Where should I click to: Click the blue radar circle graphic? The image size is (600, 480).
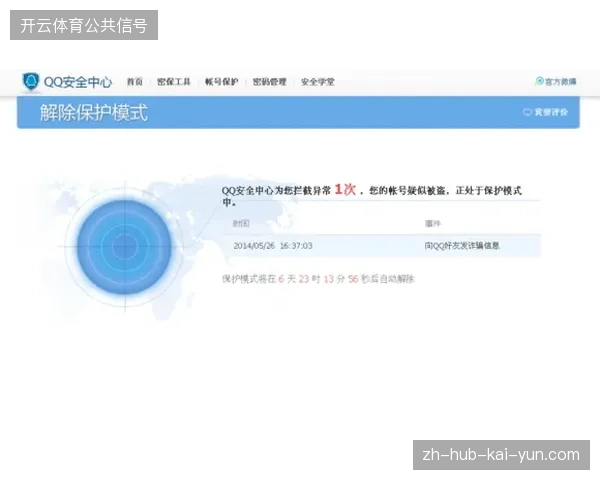pos(125,247)
